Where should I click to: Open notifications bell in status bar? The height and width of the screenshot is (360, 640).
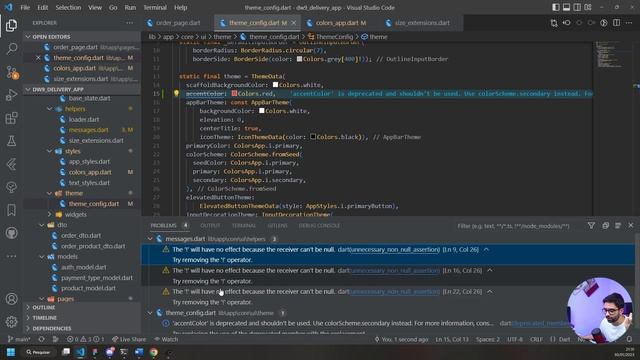tap(629, 339)
